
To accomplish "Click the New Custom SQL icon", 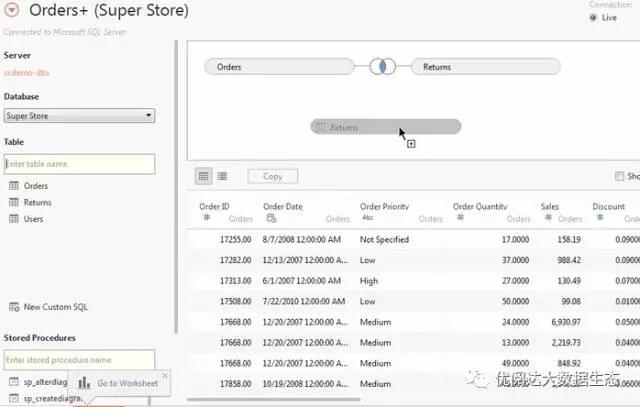I will tap(14, 307).
